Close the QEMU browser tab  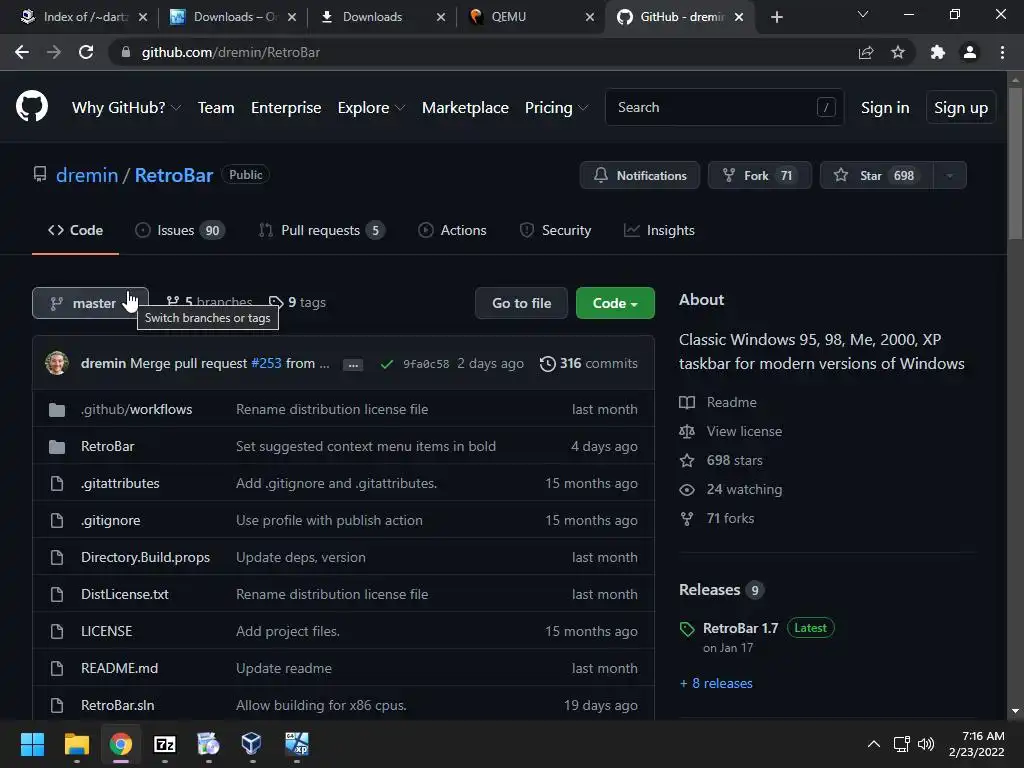coord(590,17)
